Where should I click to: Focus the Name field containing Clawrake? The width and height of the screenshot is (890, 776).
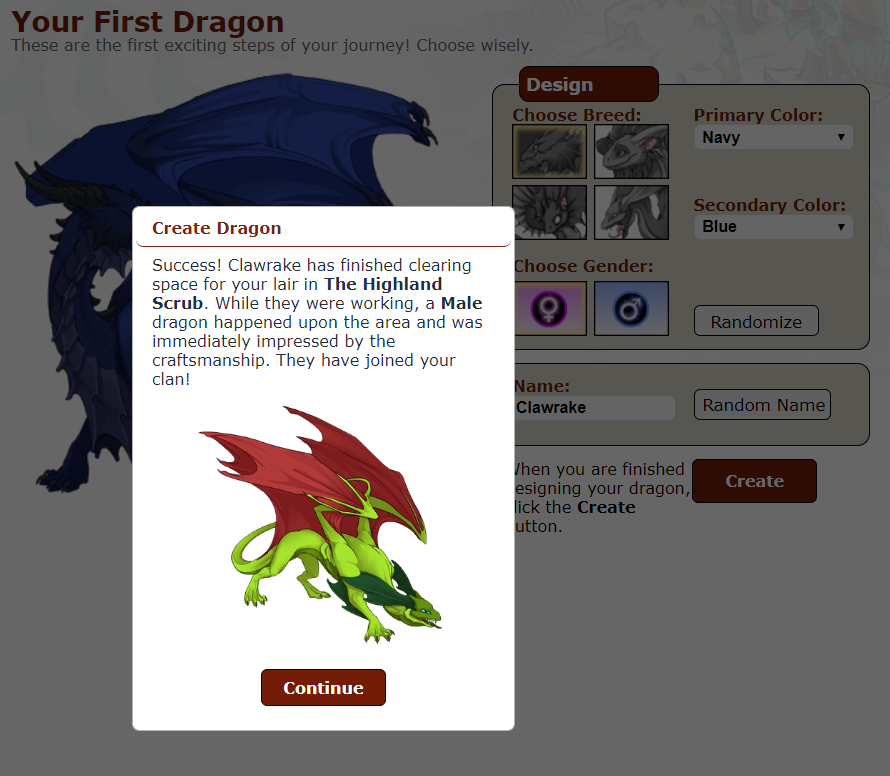[594, 408]
